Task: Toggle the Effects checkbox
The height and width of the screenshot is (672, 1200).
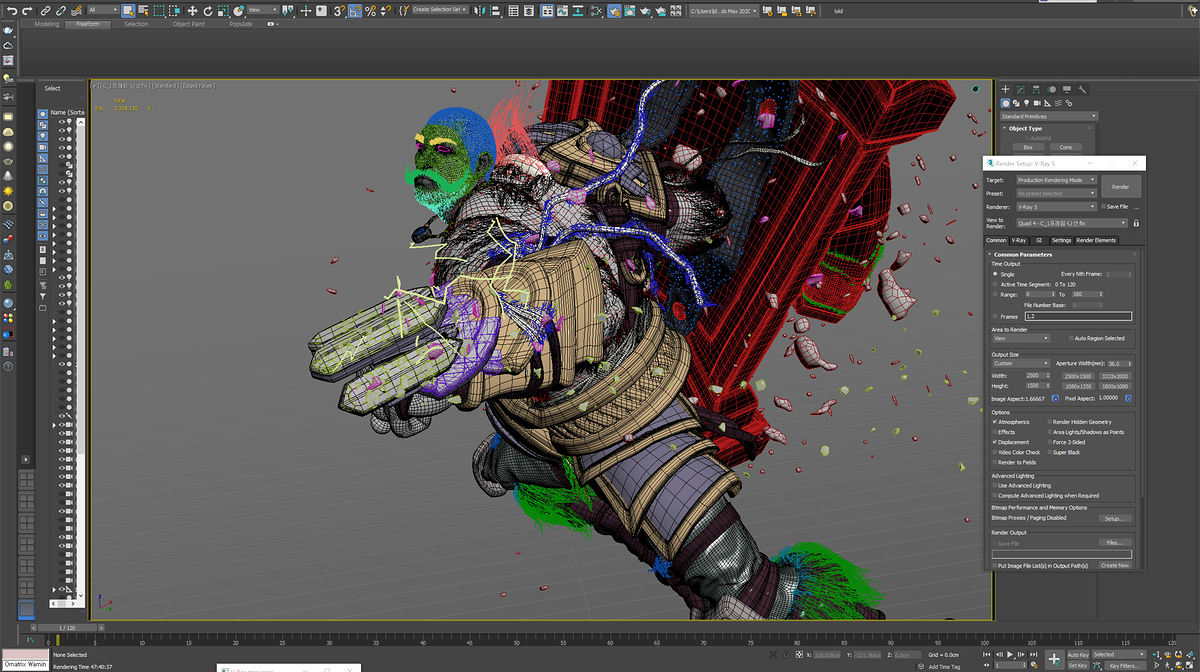Action: click(x=995, y=432)
